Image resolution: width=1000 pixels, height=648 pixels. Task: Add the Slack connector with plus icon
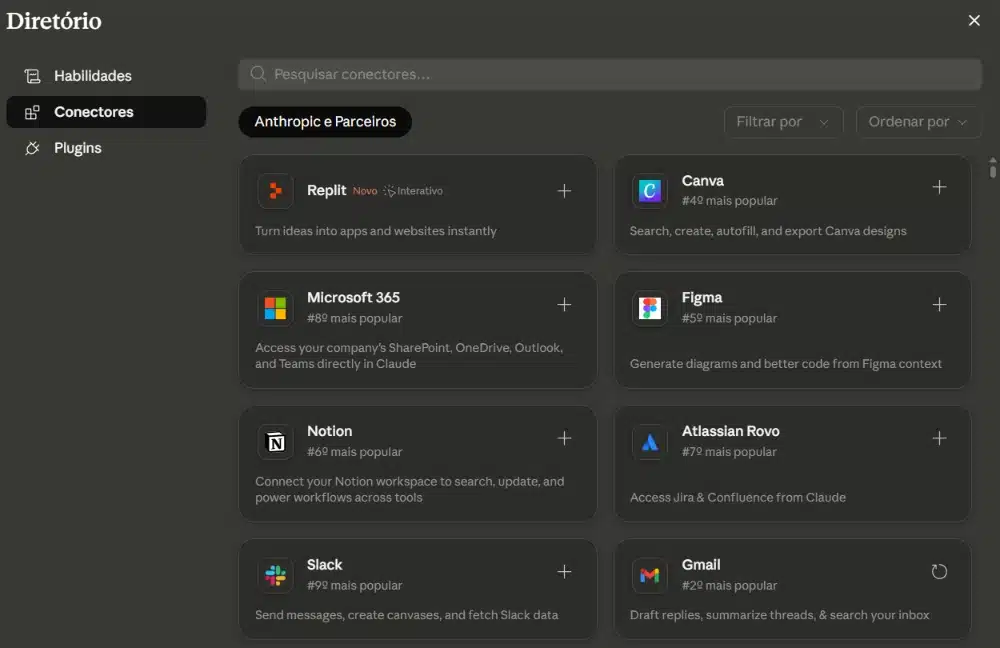pyautogui.click(x=564, y=571)
